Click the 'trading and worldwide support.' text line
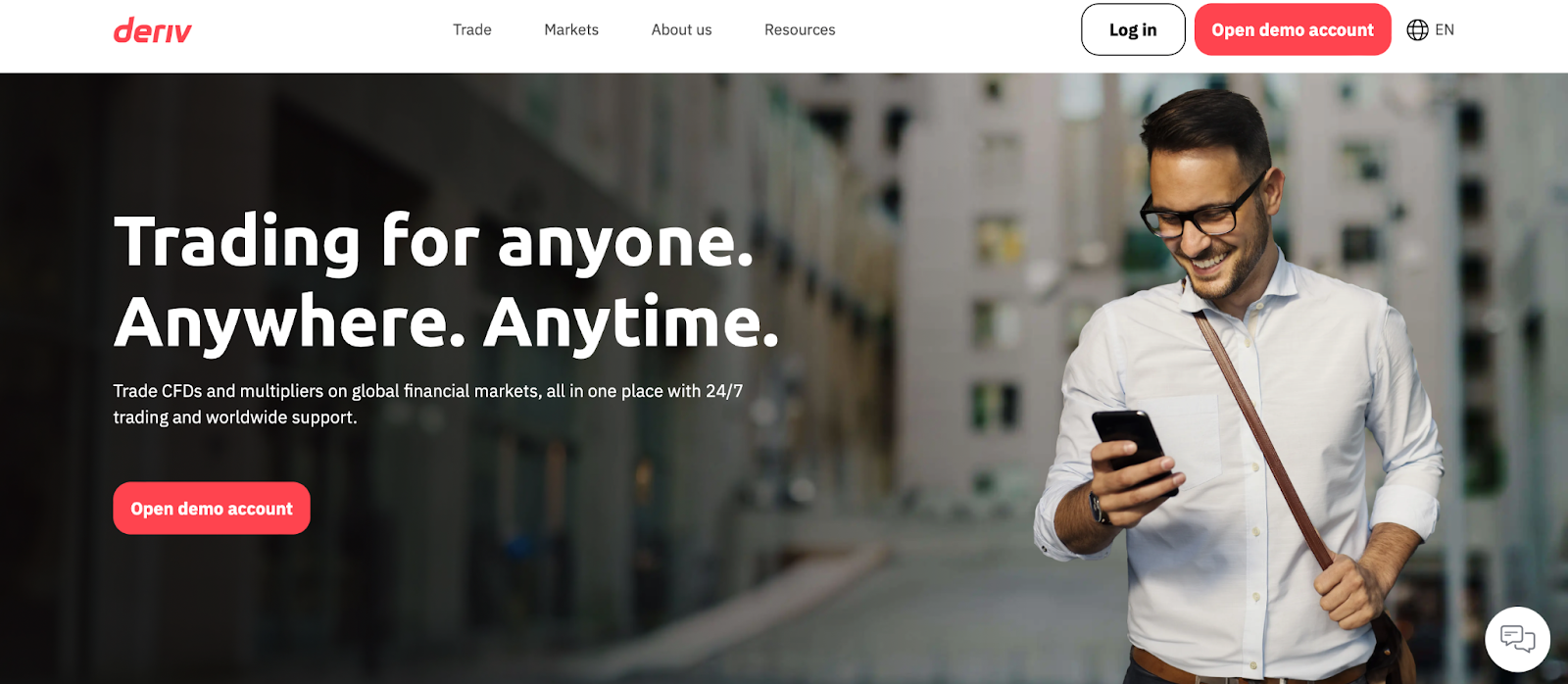 (235, 417)
